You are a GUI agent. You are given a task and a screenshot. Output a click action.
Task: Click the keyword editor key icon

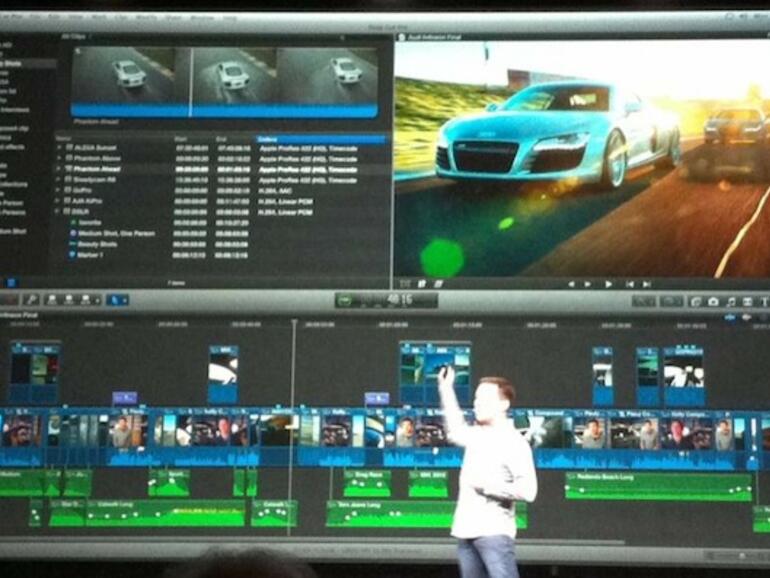click(x=32, y=299)
